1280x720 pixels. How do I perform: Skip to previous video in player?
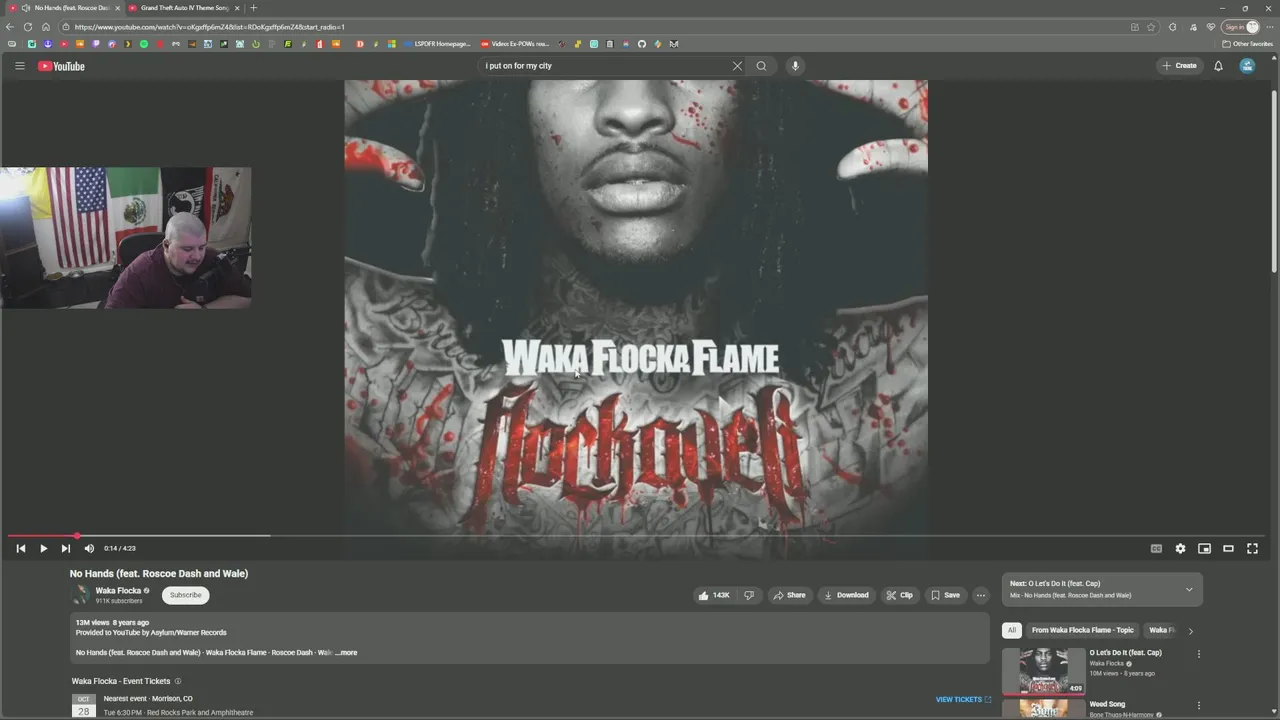[21, 548]
